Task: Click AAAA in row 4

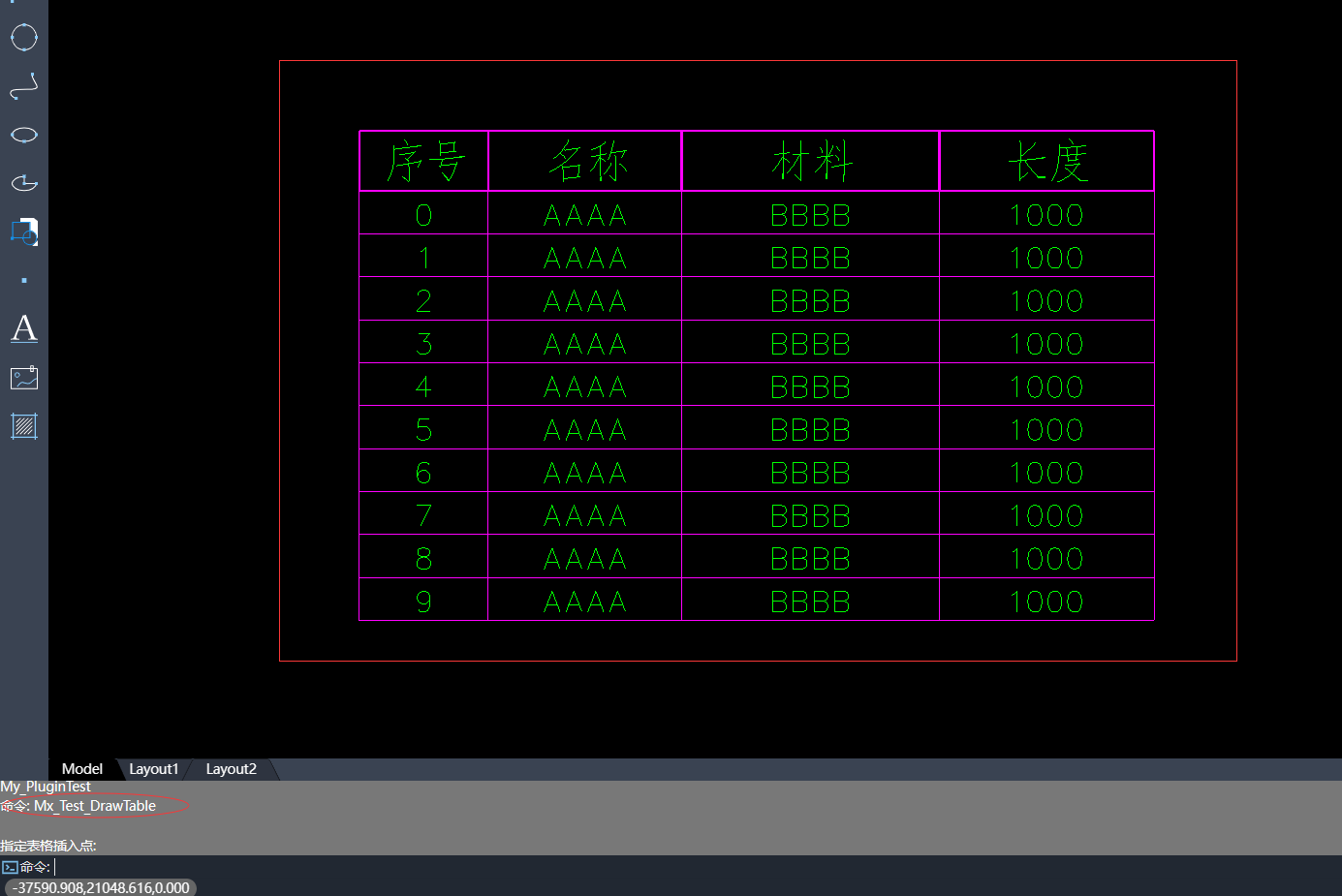Action: pos(585,386)
